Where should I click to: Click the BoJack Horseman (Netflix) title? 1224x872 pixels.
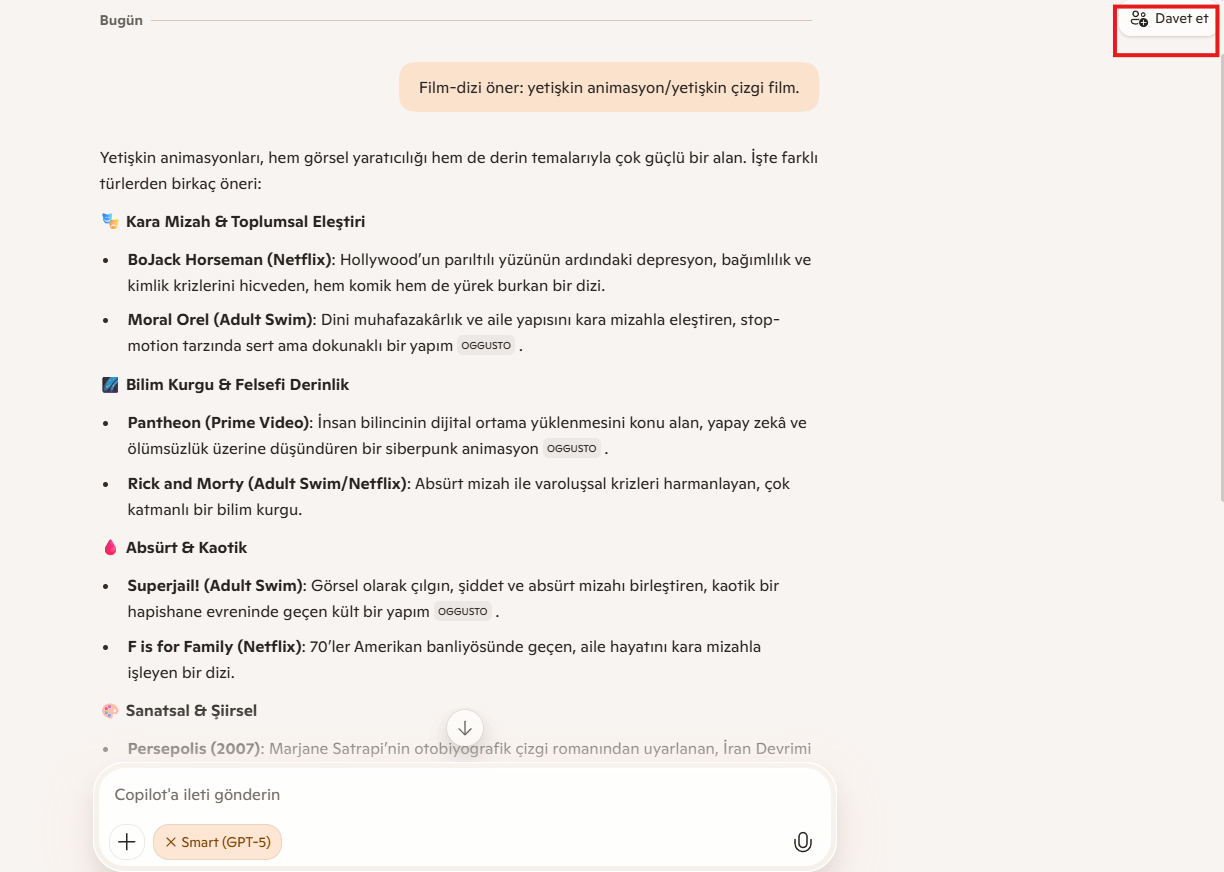click(x=229, y=260)
